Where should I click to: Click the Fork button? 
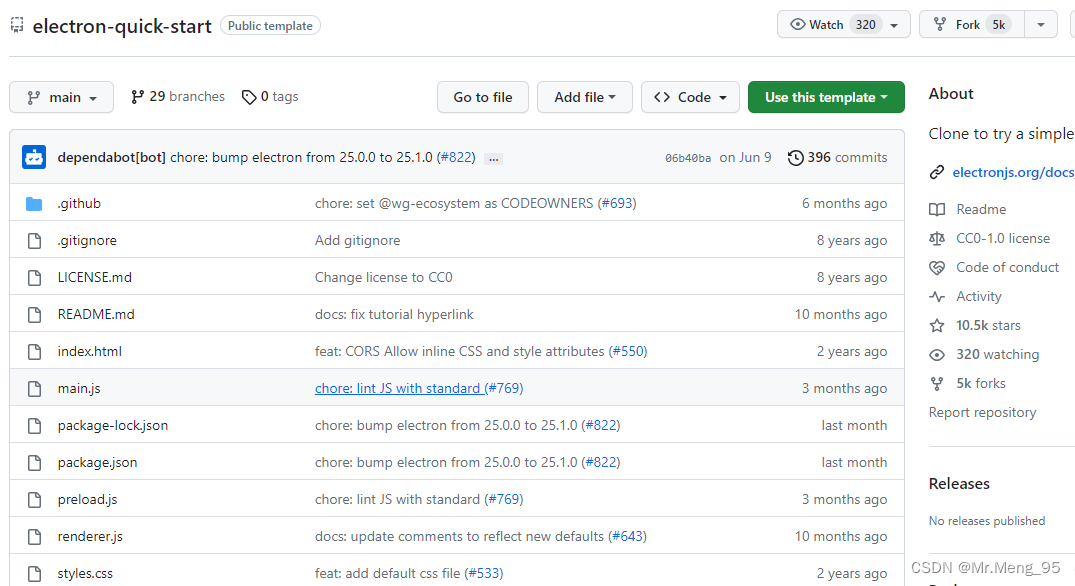click(971, 25)
